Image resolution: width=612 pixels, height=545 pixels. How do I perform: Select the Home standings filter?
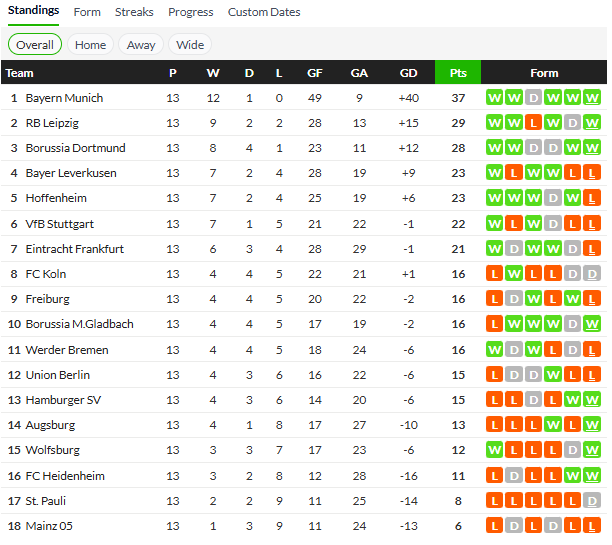[90, 44]
